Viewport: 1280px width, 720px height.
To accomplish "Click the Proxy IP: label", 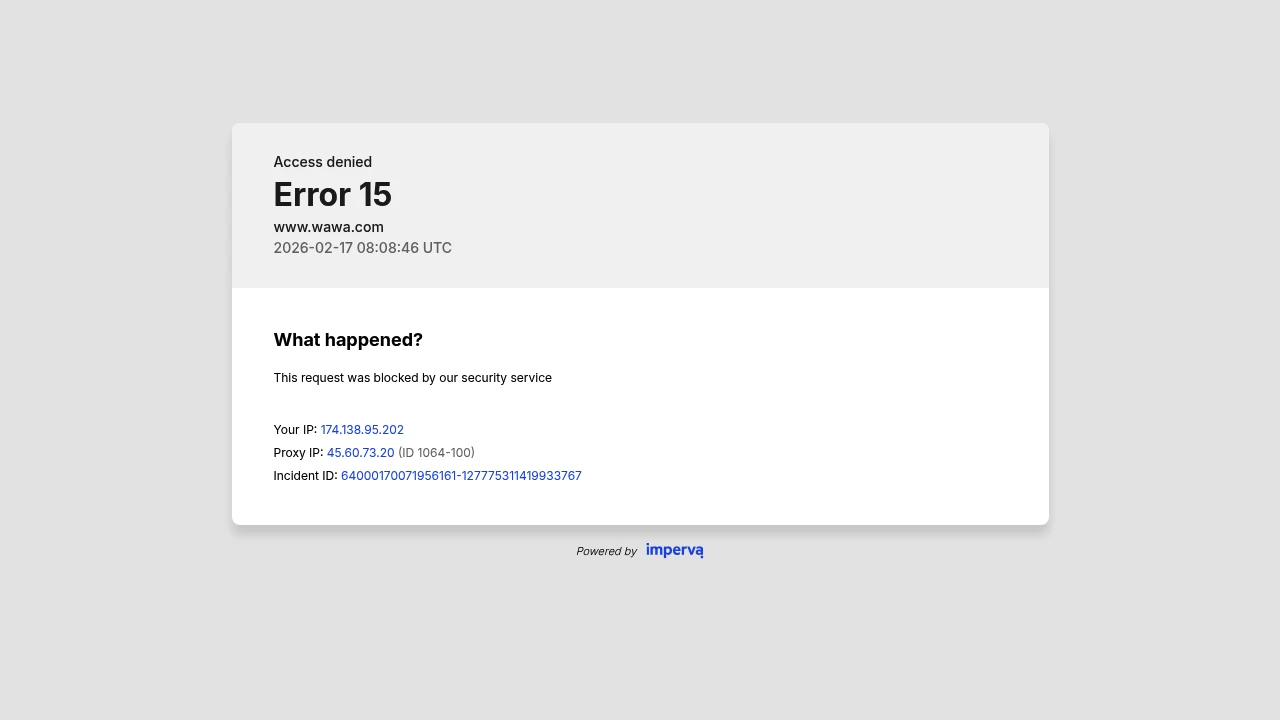I will pyautogui.click(x=298, y=453).
